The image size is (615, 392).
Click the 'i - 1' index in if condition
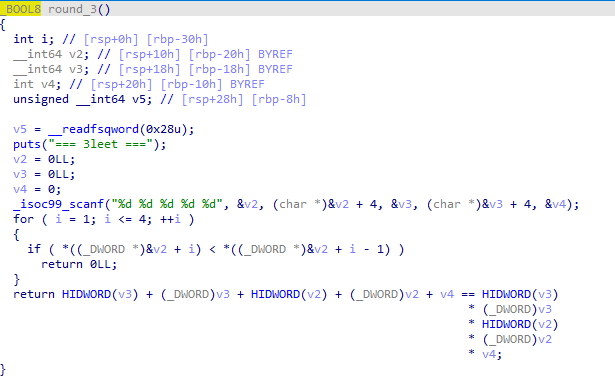(x=367, y=249)
